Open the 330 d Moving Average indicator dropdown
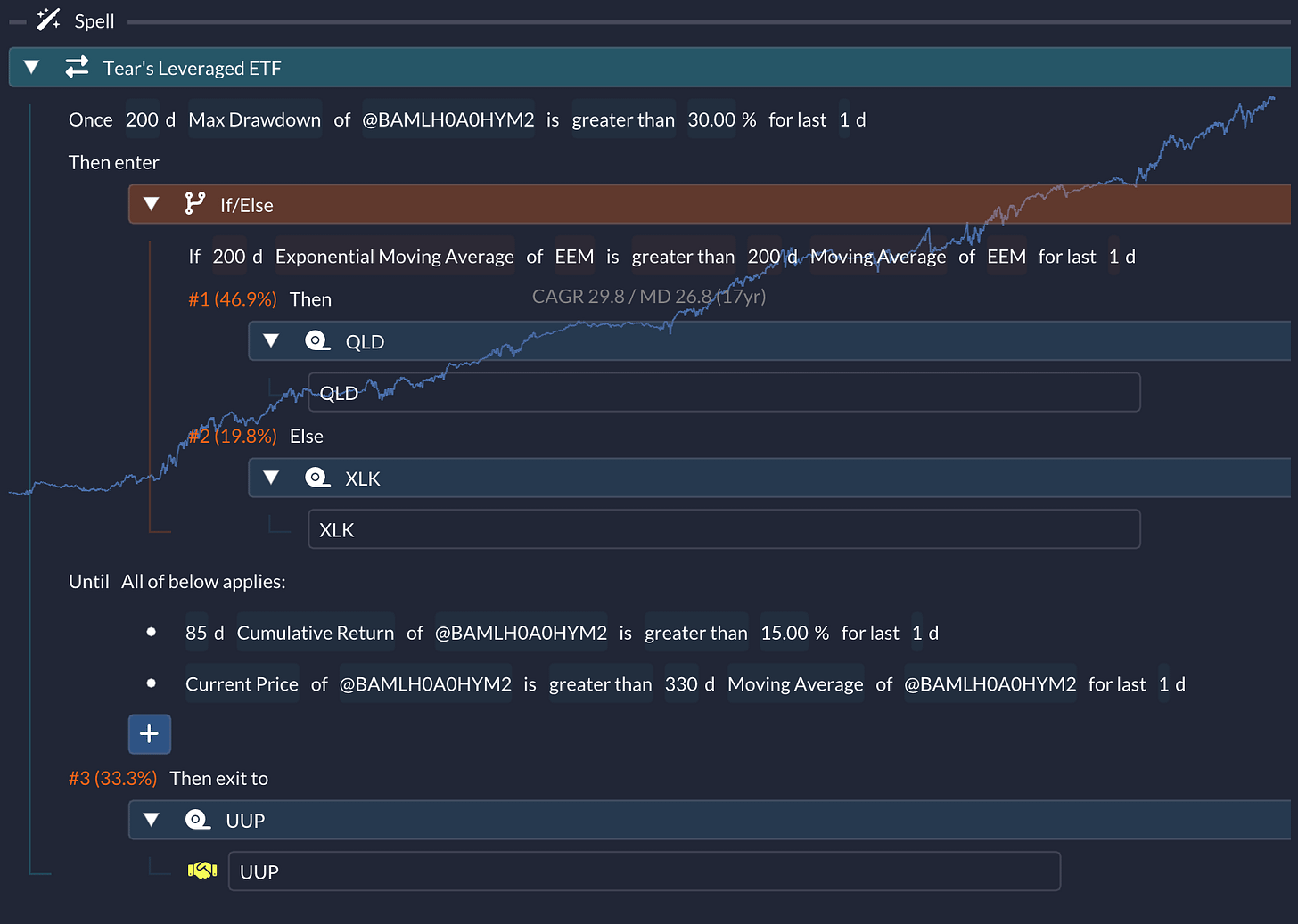Screen dimensions: 1298x924 [795, 684]
